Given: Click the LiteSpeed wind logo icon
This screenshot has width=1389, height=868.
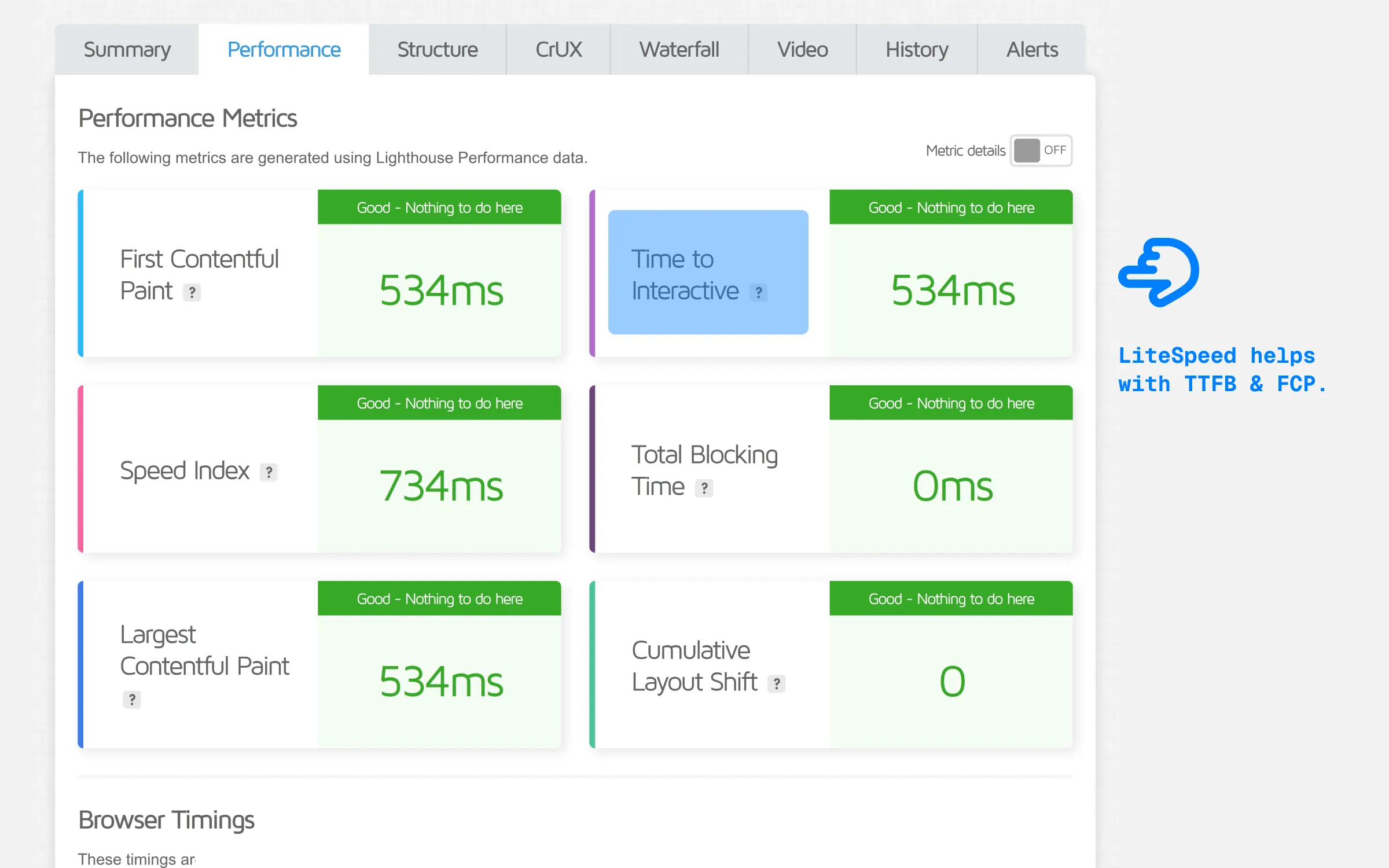Looking at the screenshot, I should [x=1159, y=272].
